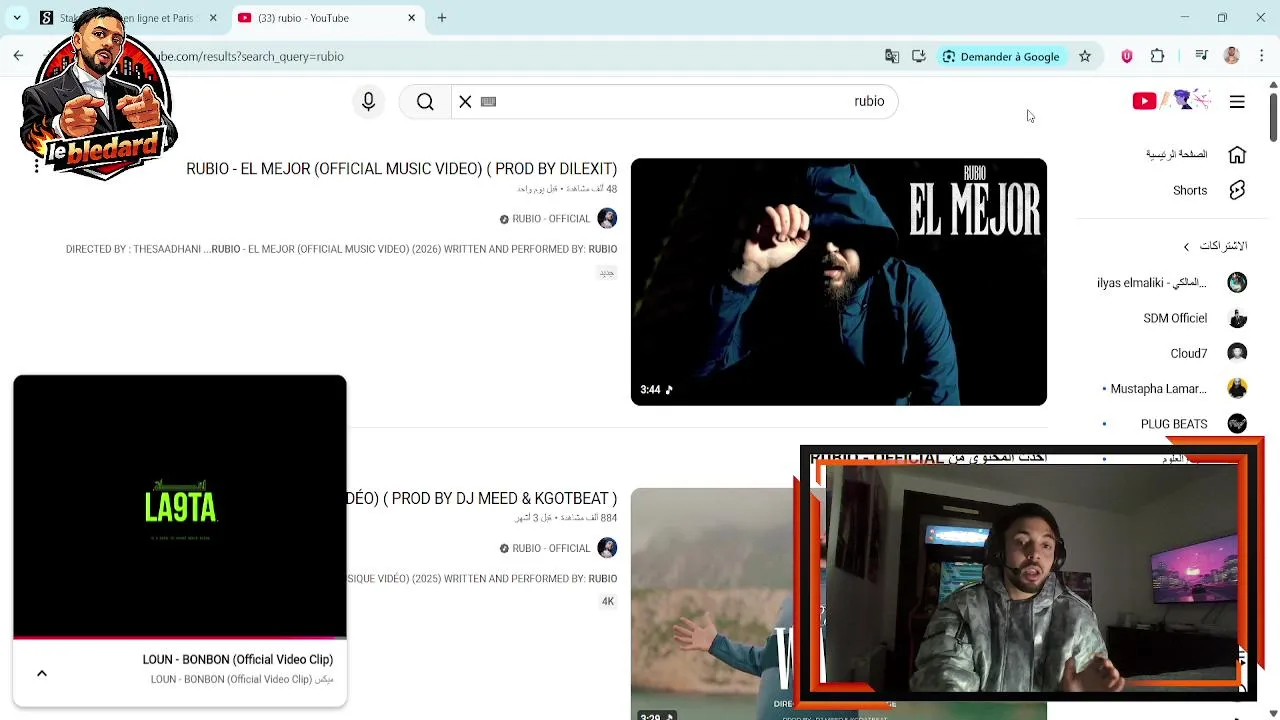The width and height of the screenshot is (1280, 720).
Task: Click the SDM Officiel channel avatar
Action: click(1237, 318)
